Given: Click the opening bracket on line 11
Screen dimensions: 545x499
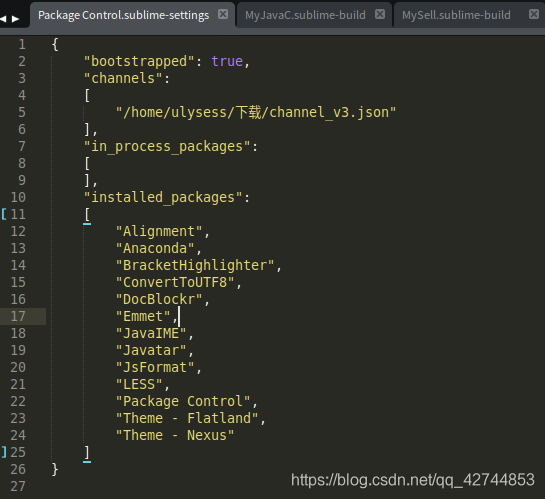Looking at the screenshot, I should (x=87, y=214).
